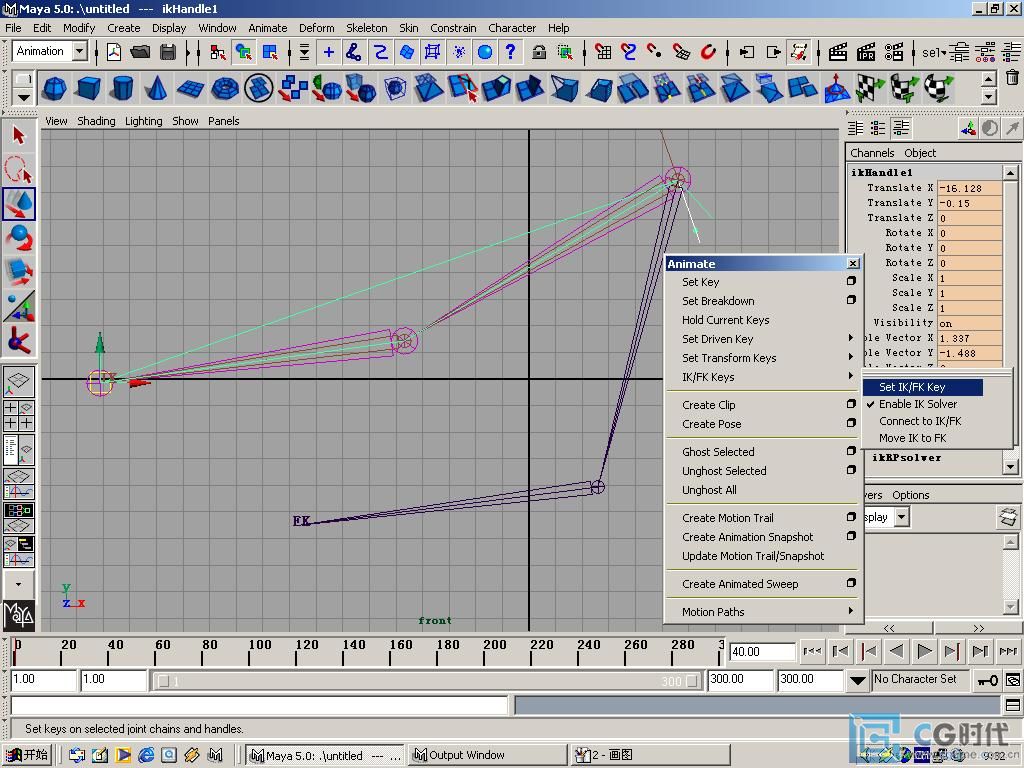This screenshot has width=1024, height=768.
Task: Open the Render Globals icon
Action: 893,52
